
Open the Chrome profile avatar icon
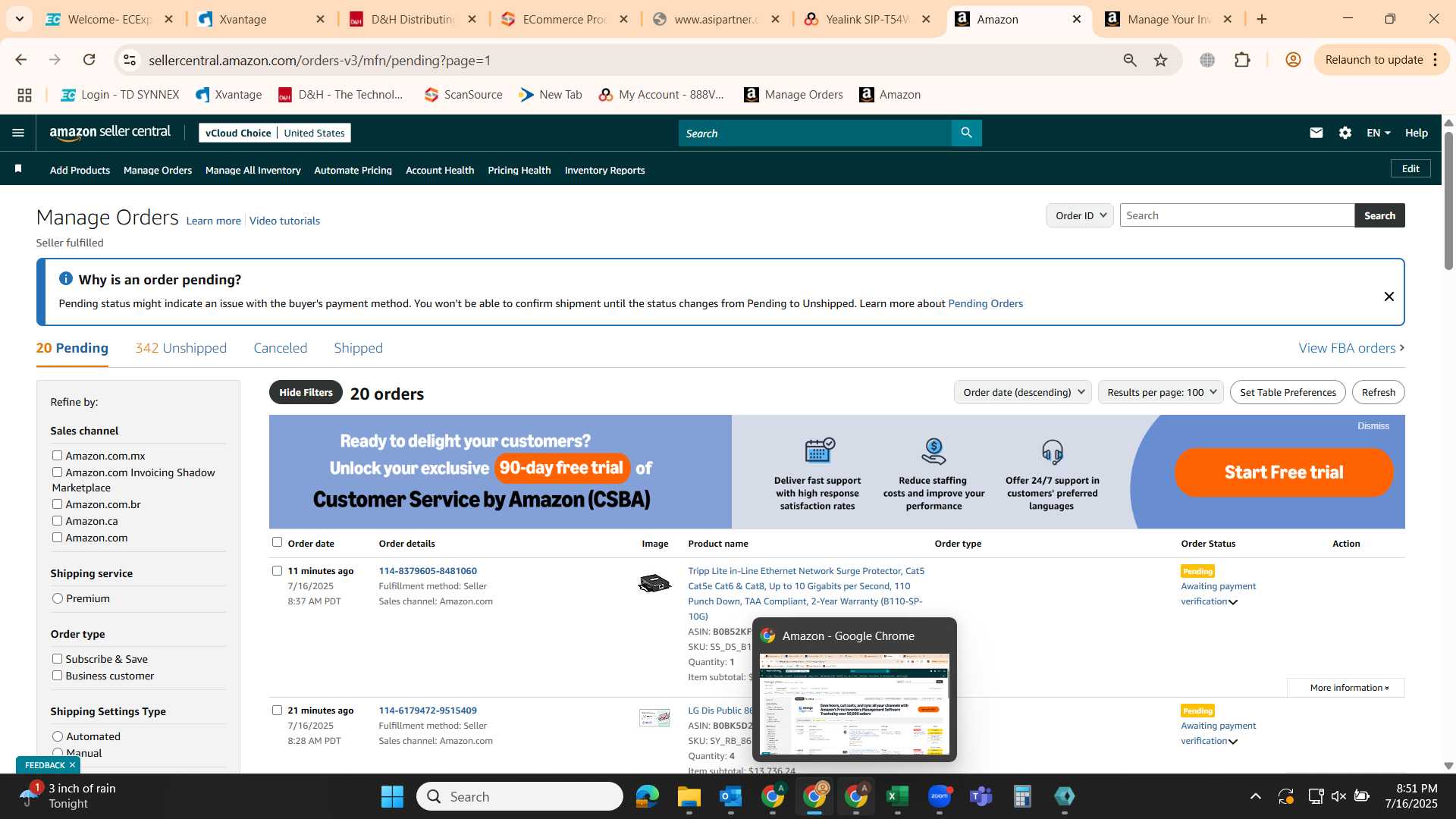[1293, 60]
